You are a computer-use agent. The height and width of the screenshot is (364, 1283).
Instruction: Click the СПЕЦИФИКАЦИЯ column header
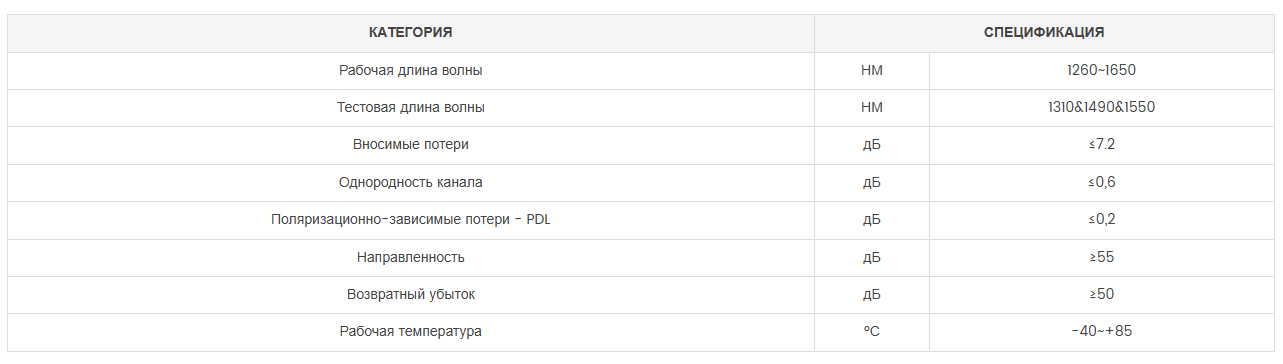[x=1044, y=33]
